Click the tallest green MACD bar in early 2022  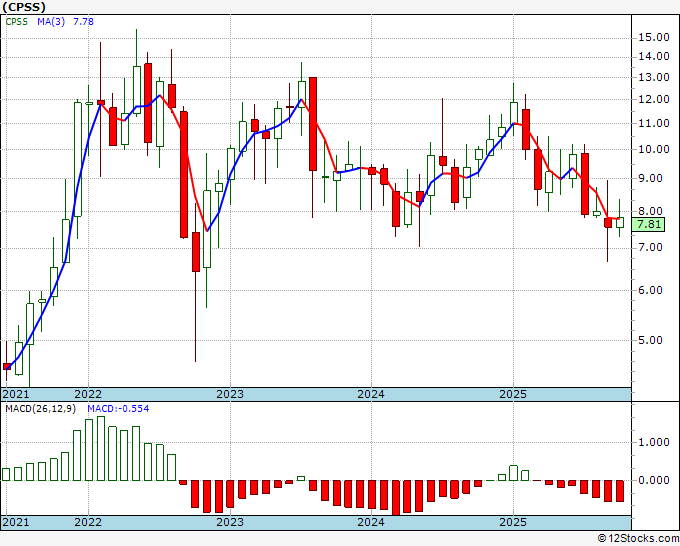101,448
